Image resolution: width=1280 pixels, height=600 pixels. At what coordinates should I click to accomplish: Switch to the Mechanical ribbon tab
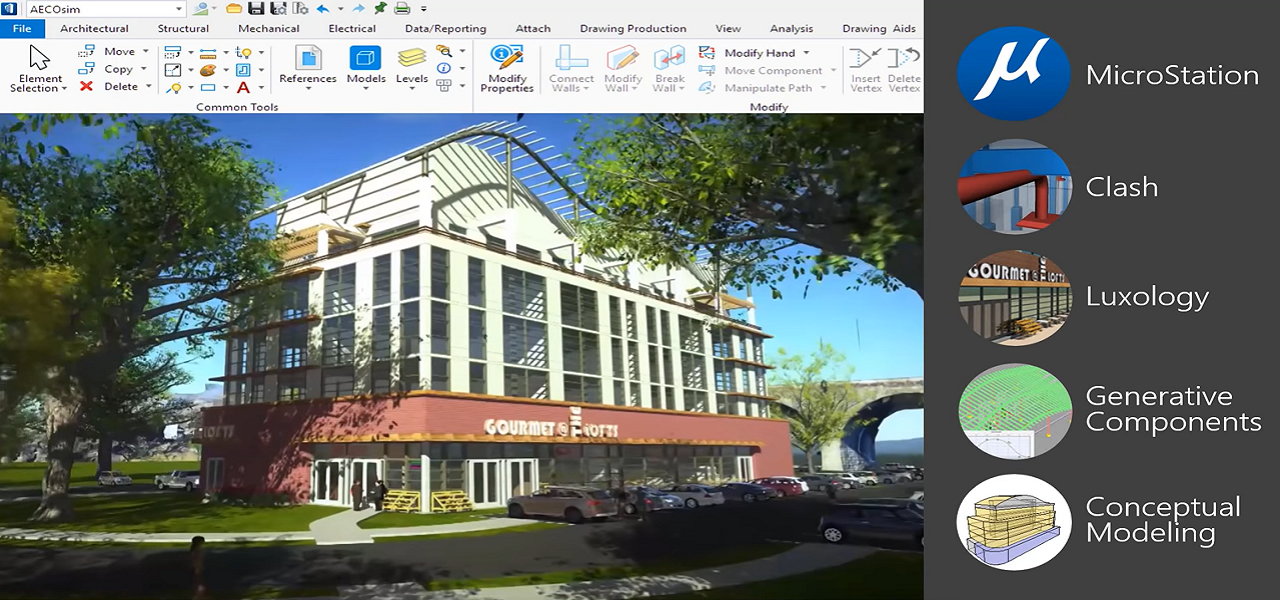click(x=269, y=29)
